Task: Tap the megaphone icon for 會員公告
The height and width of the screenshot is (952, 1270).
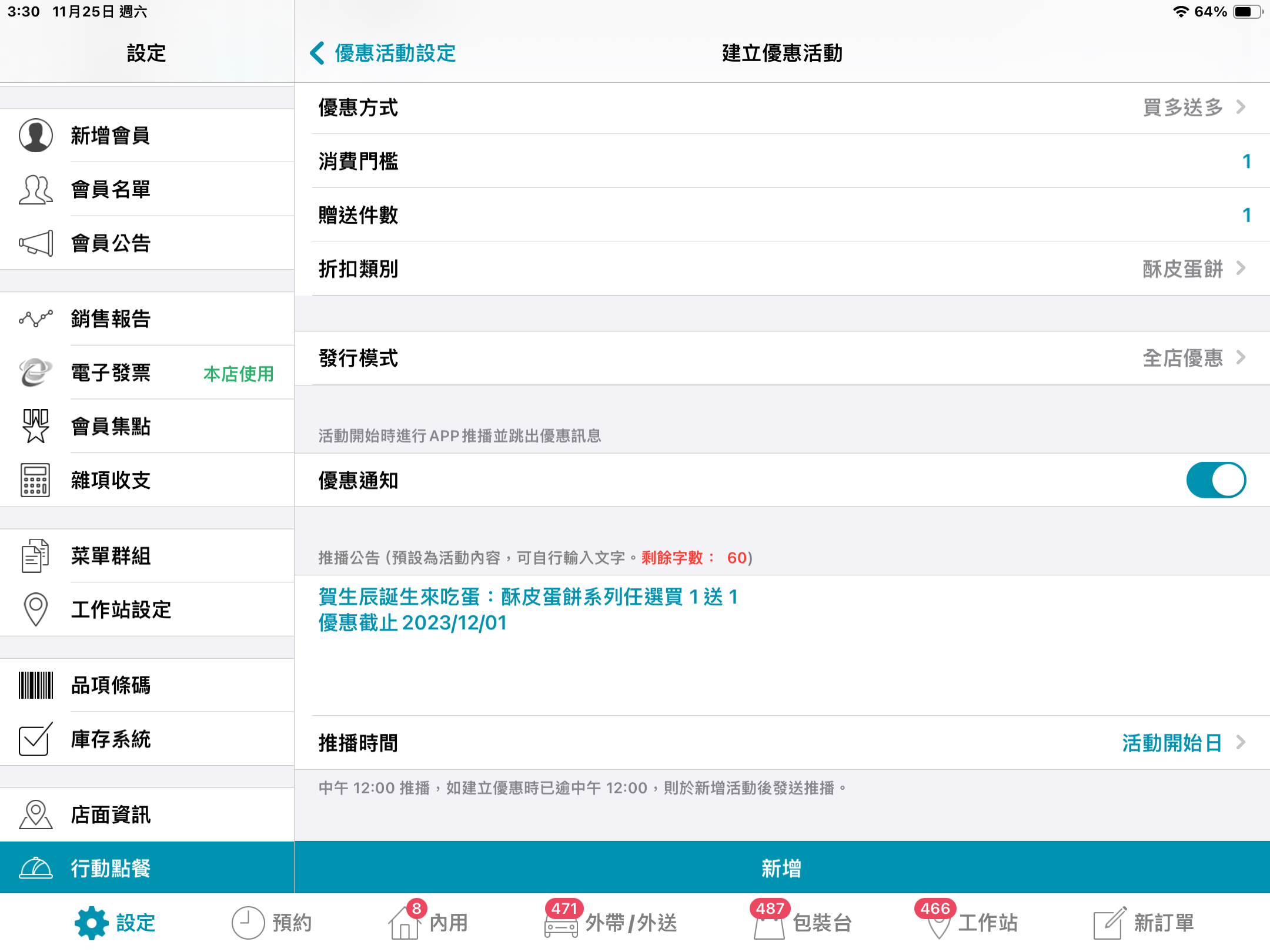Action: click(36, 243)
